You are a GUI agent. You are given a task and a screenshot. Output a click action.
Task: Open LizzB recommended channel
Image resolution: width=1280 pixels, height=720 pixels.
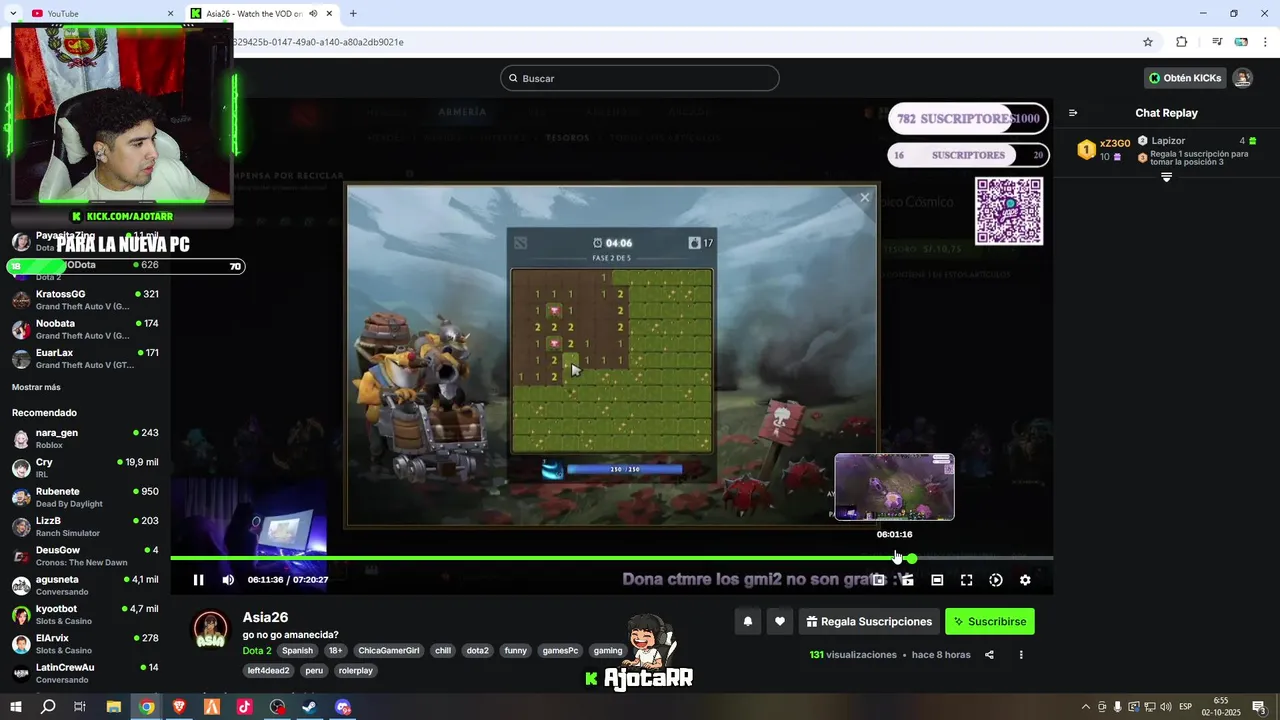85,527
